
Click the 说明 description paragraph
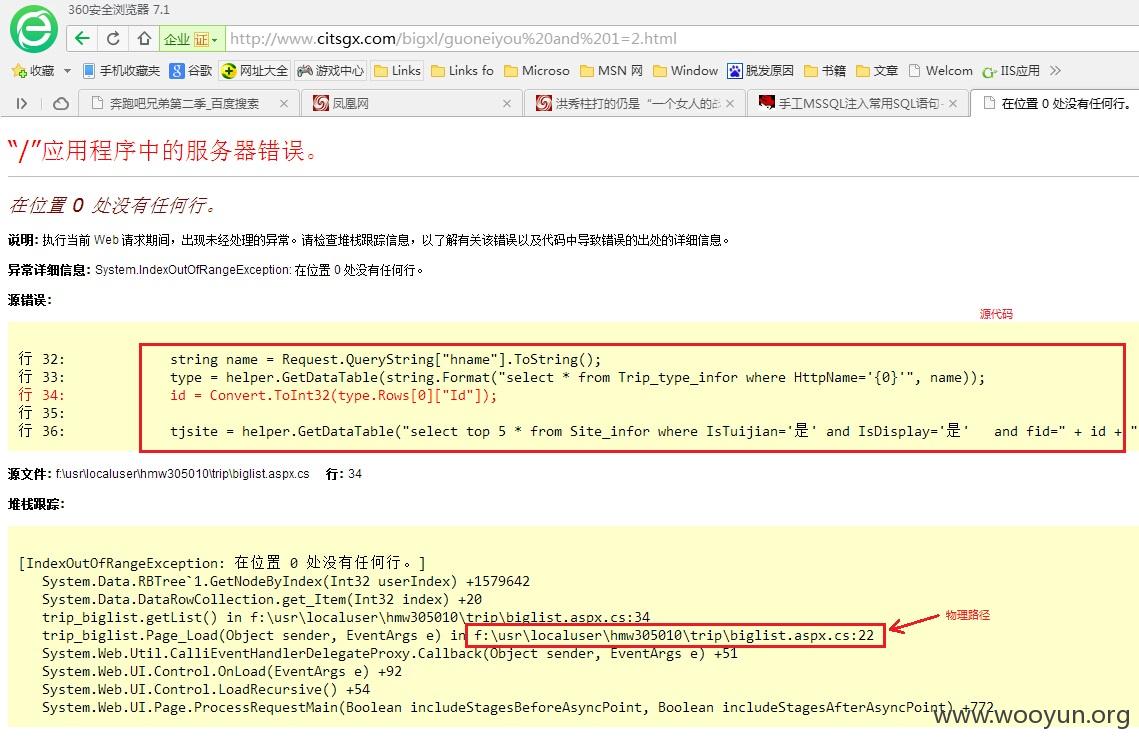(369, 240)
